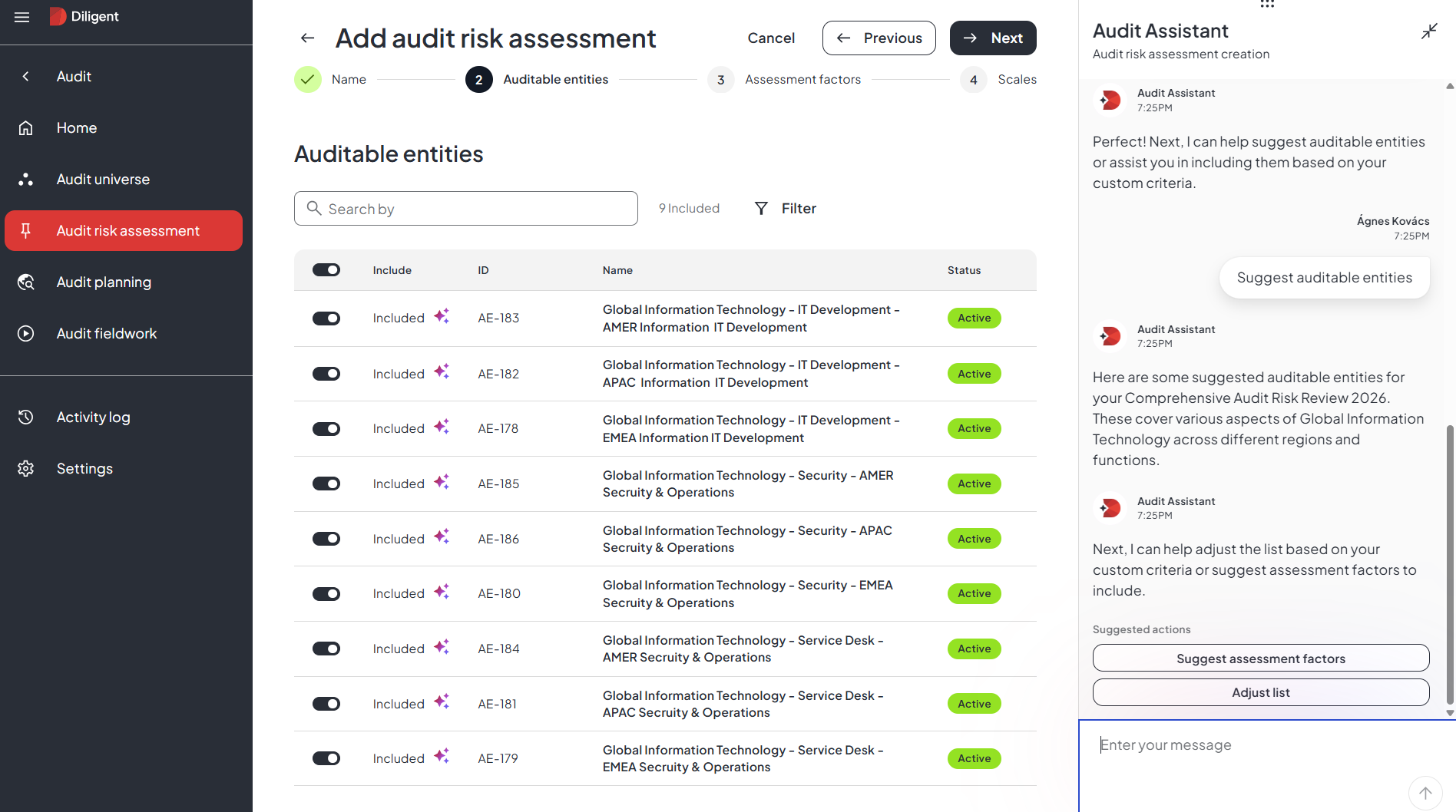
Task: Click the Search by input field
Action: [x=465, y=209]
